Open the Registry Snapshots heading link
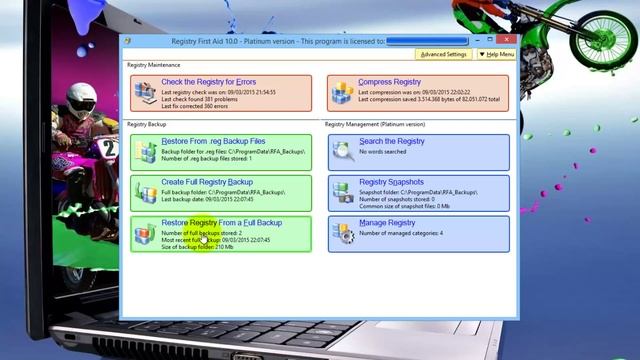 391,182
